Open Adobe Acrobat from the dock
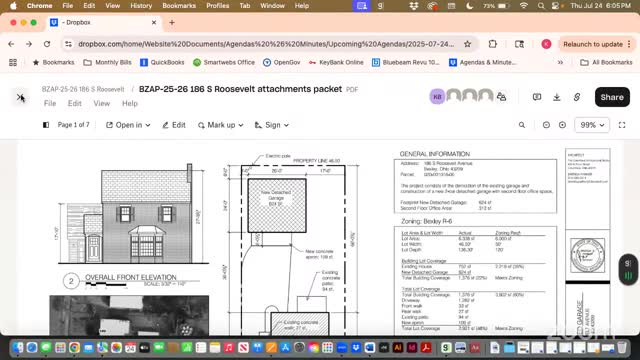 point(426,347)
